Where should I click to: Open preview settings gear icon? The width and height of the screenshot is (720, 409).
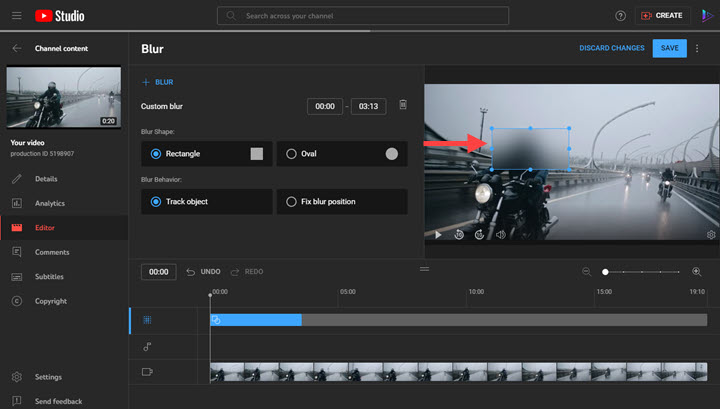(x=711, y=234)
